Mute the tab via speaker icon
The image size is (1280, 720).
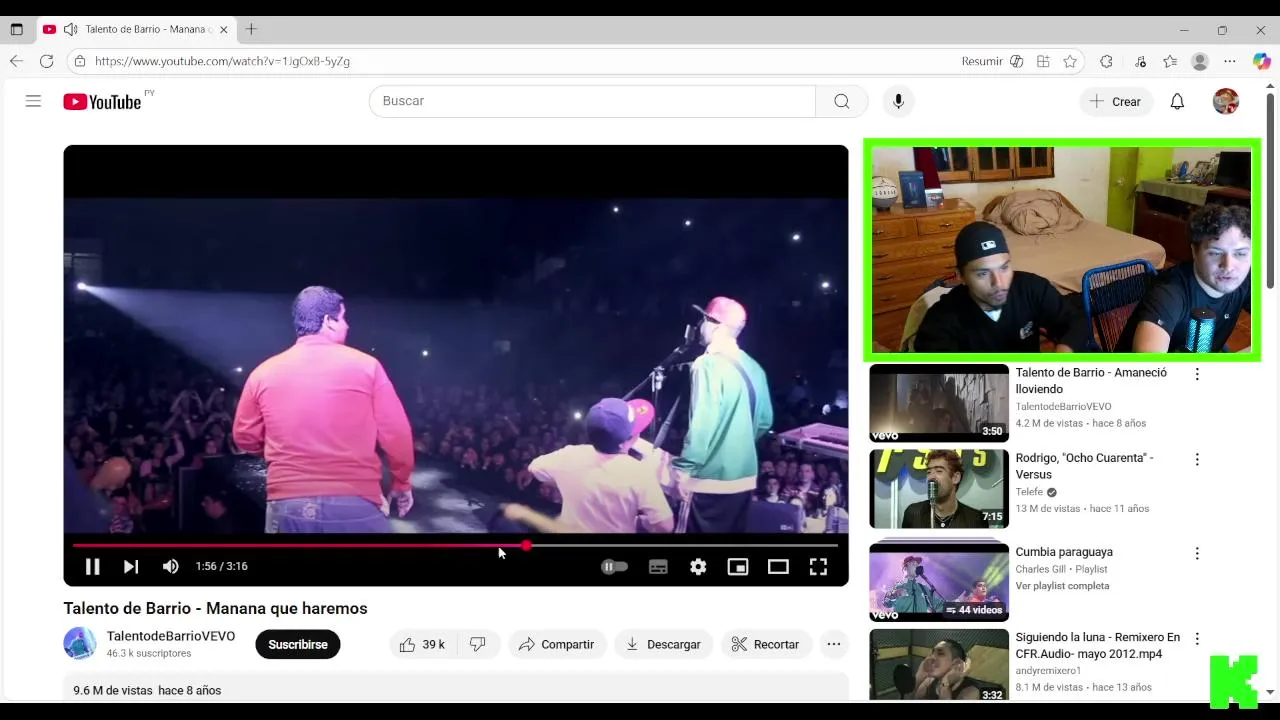[70, 29]
